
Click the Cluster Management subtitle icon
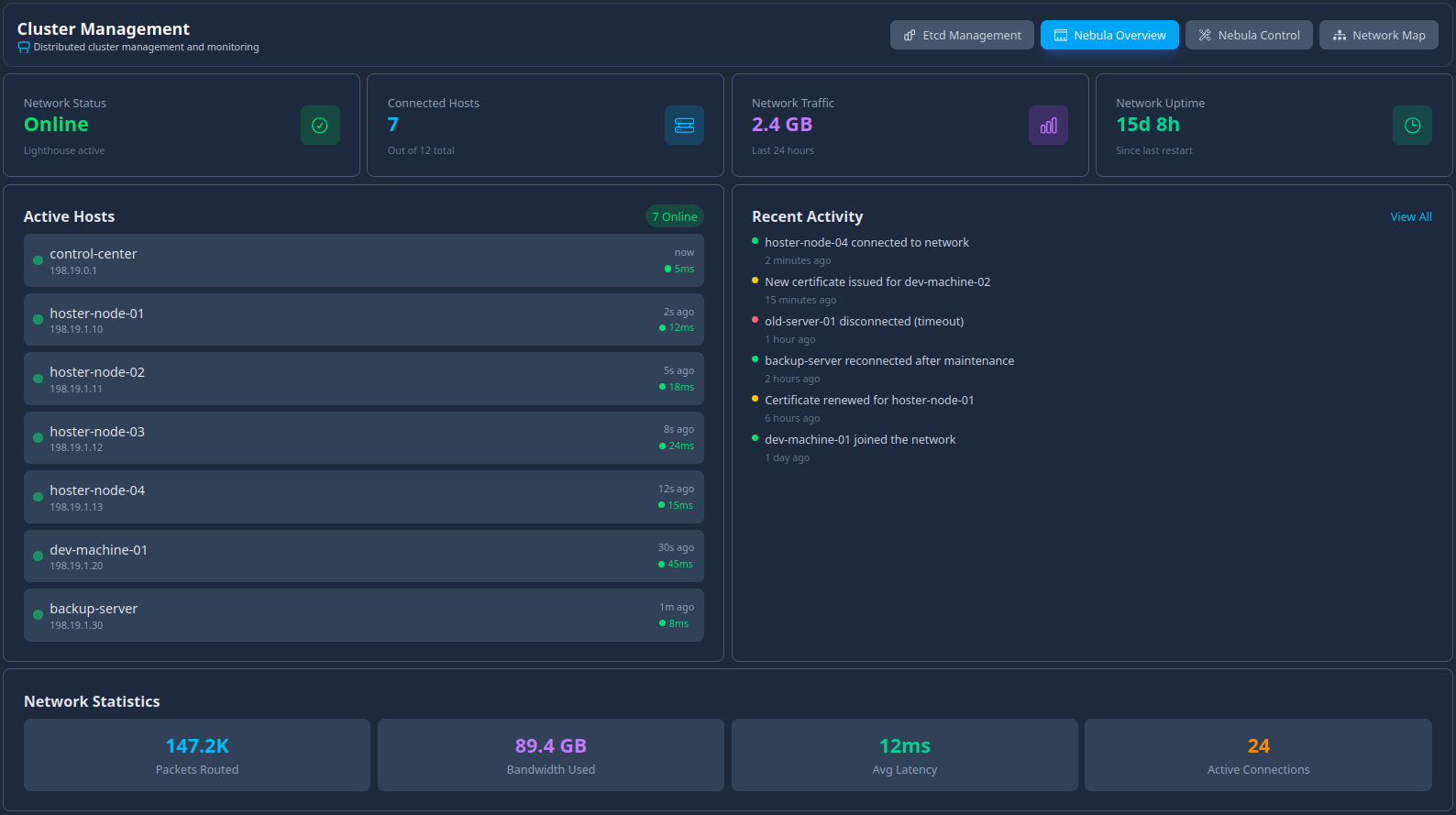[x=24, y=48]
